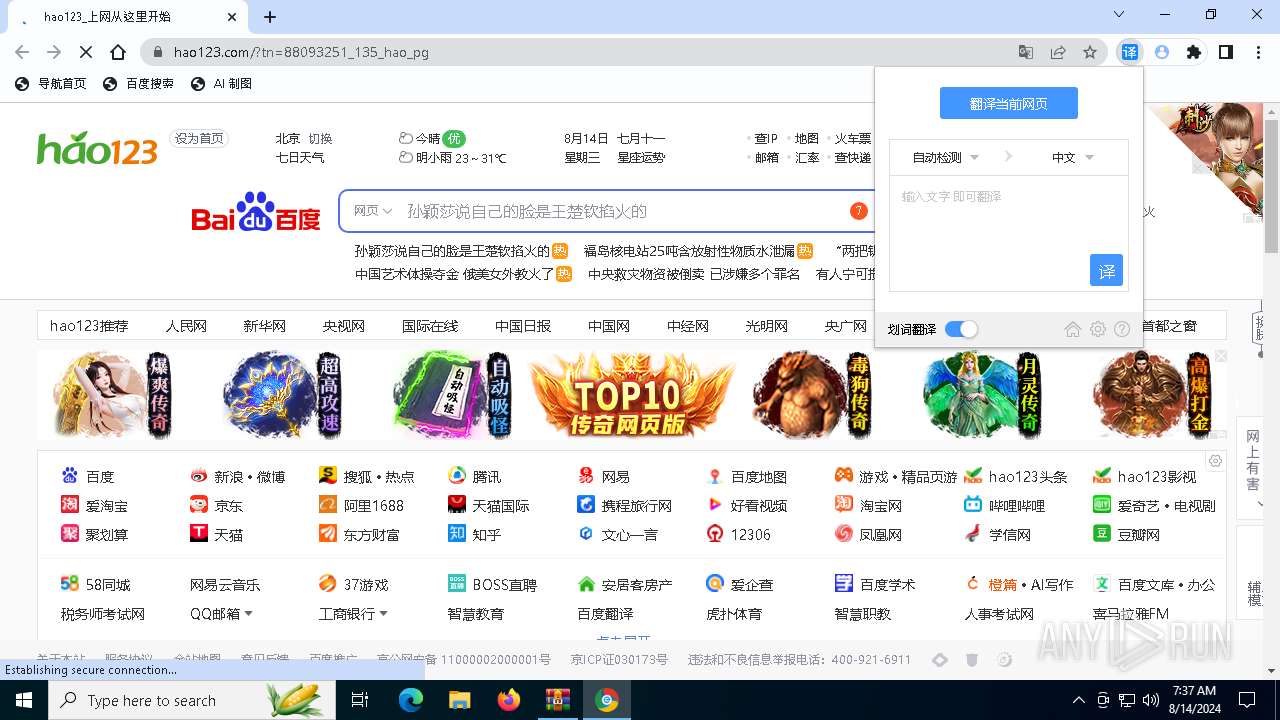
Task: Click Google Translate icon in address bar
Action: pos(1026,52)
